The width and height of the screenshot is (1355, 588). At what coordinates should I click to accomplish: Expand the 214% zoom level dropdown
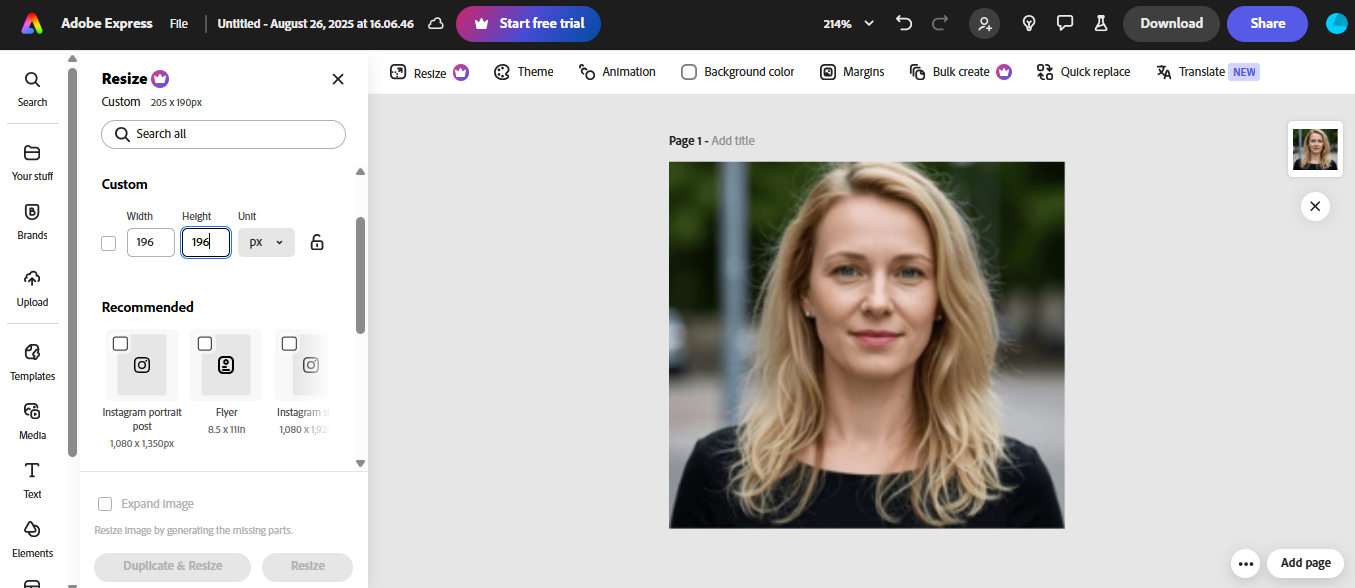pos(848,23)
